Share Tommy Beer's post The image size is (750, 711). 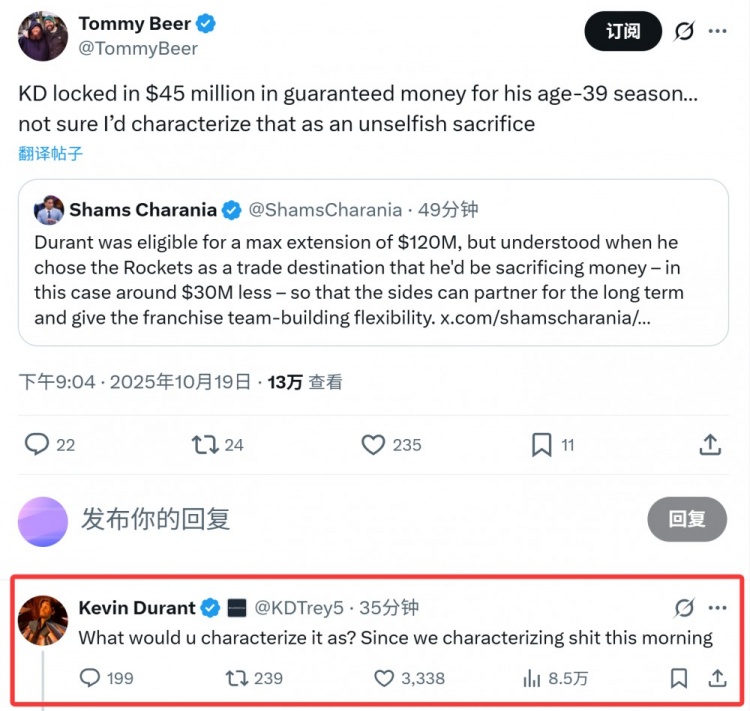710,444
